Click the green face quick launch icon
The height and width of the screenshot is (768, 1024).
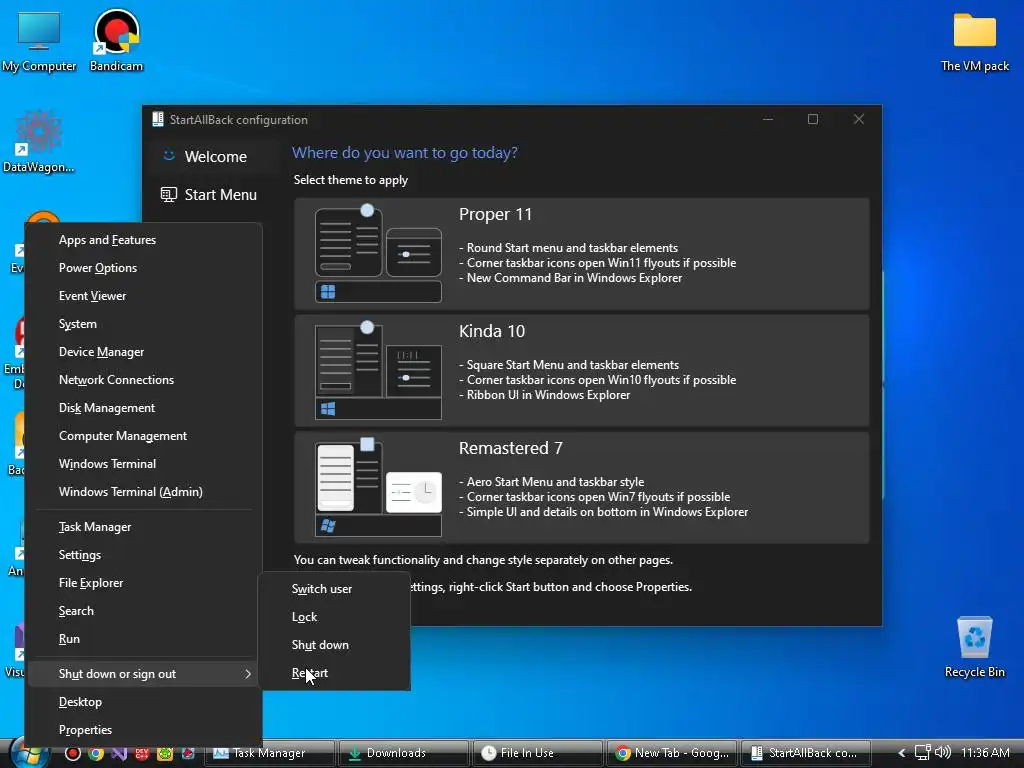click(x=165, y=754)
